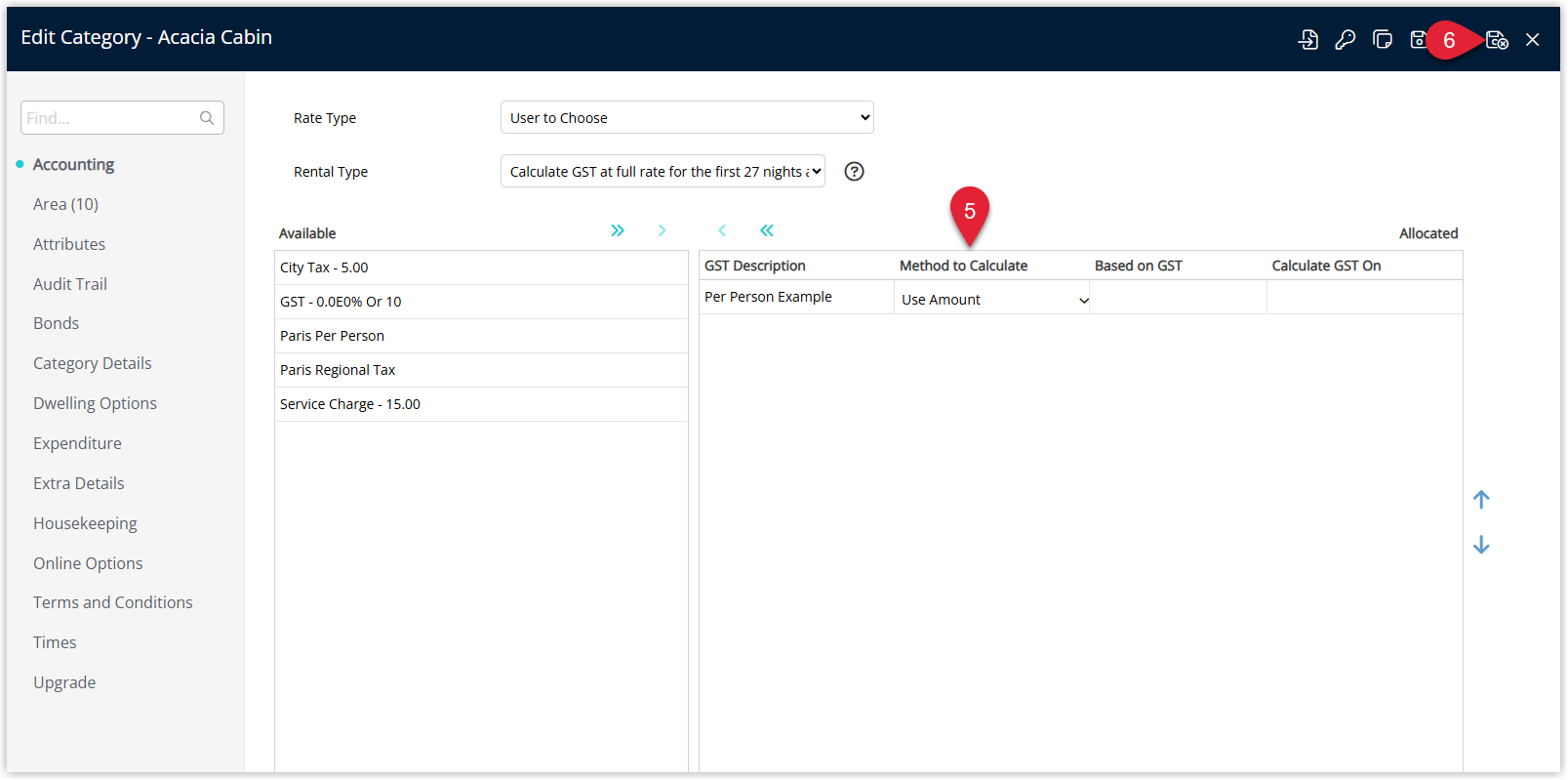
Task: Open Housekeeping section
Action: pos(85,523)
